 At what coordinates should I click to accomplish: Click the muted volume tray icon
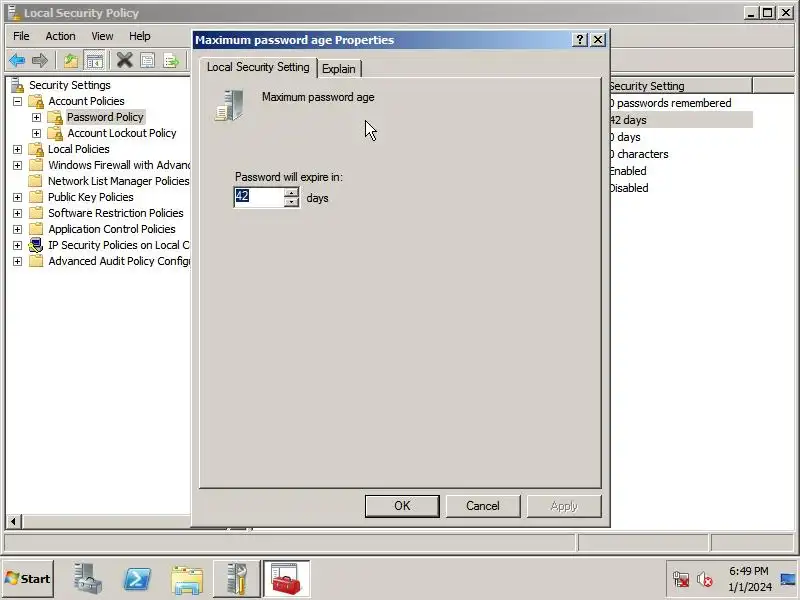pyautogui.click(x=705, y=579)
